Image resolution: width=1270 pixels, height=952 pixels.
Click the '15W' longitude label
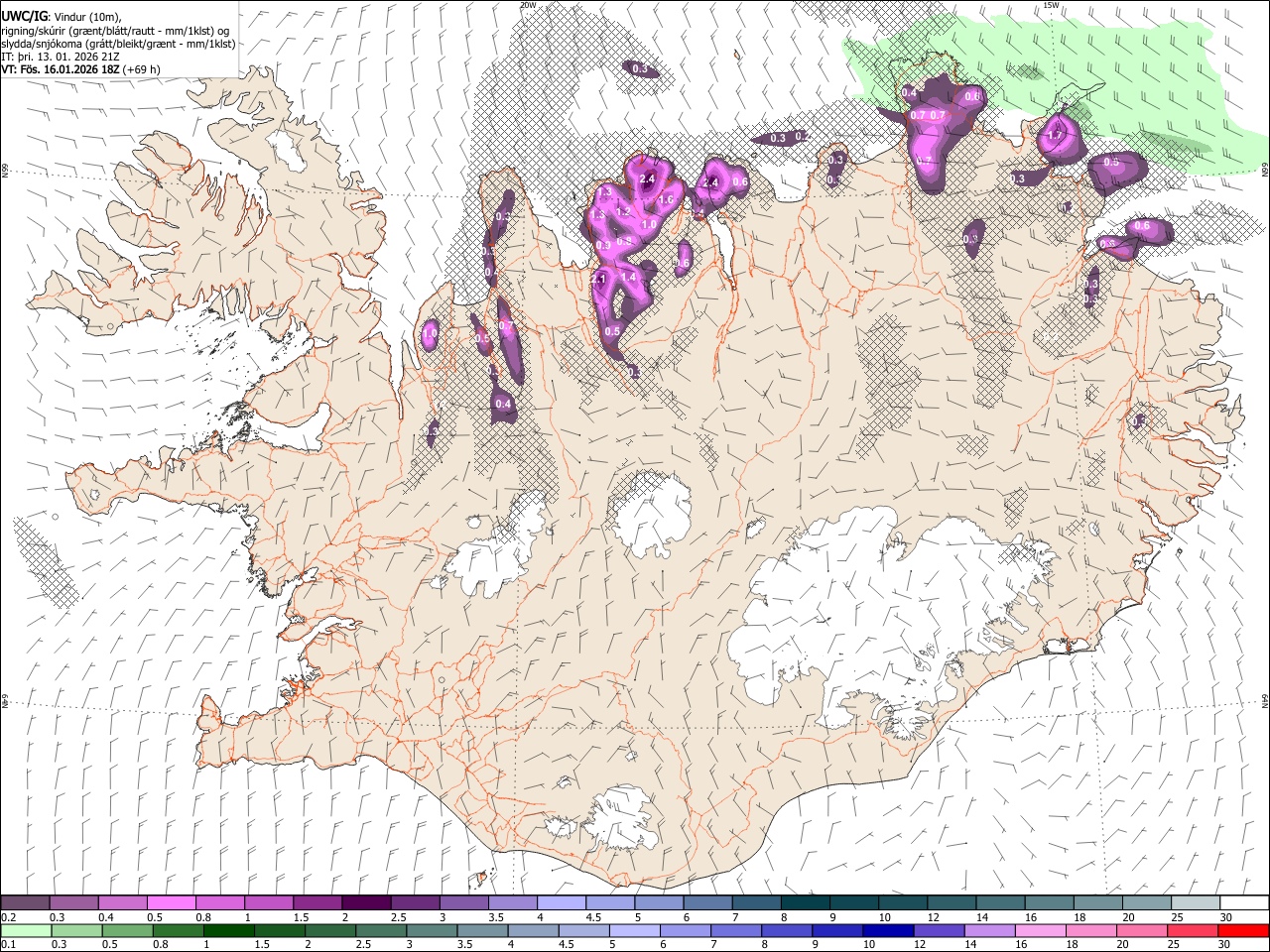[1051, 5]
